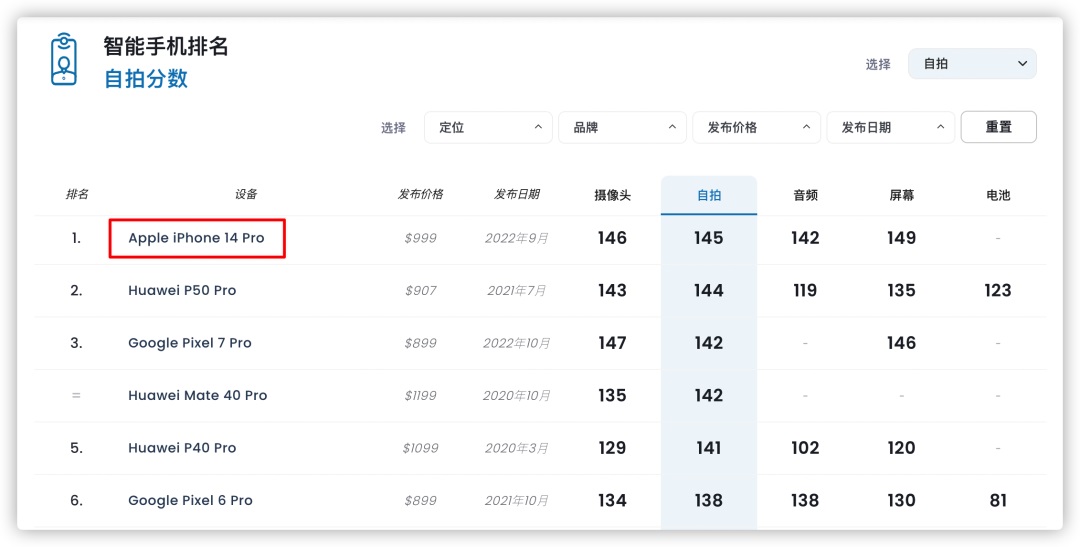Open the 自拍 ranking type dropdown

[x=972, y=63]
